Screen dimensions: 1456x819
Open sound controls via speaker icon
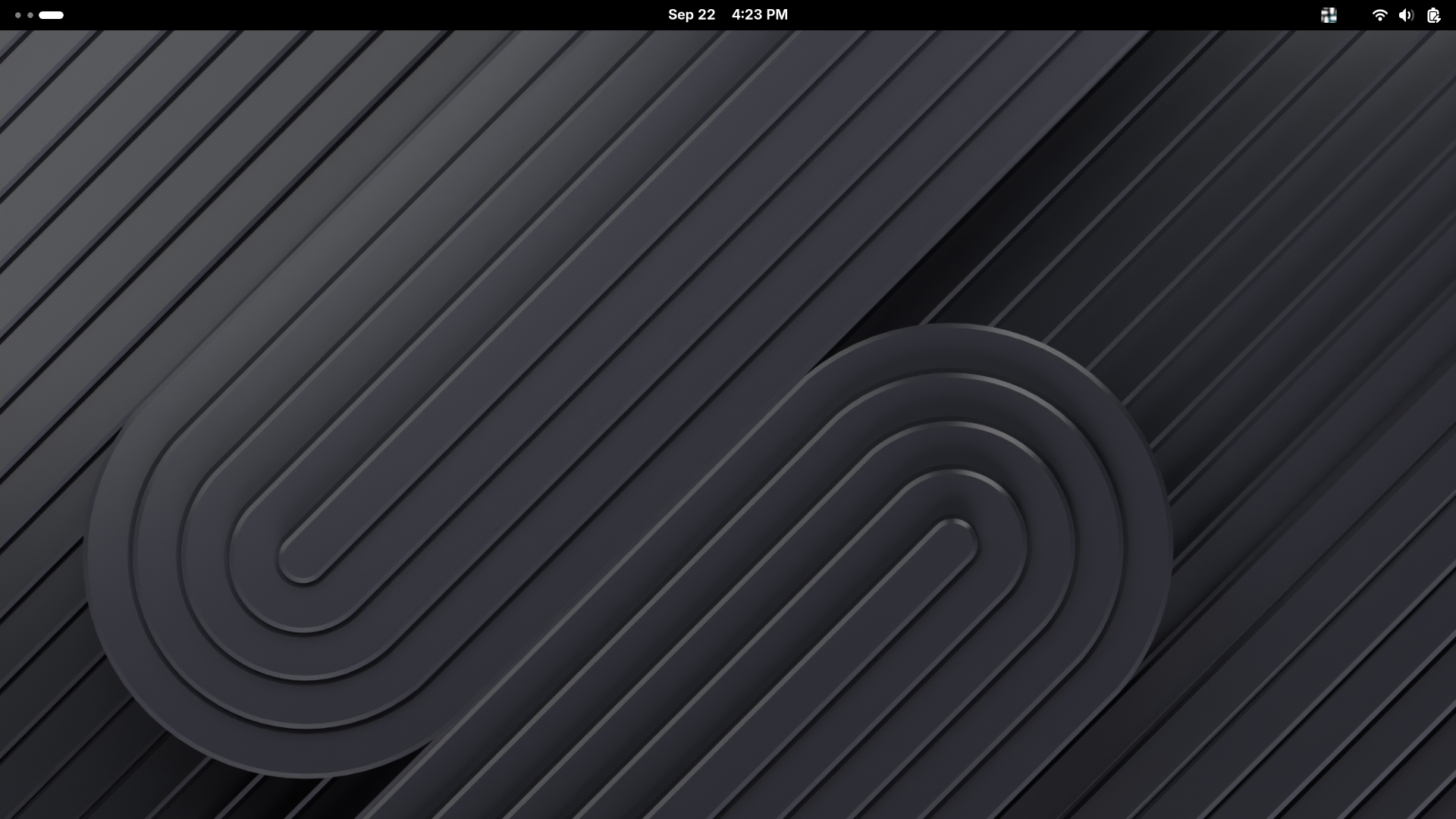click(1406, 15)
